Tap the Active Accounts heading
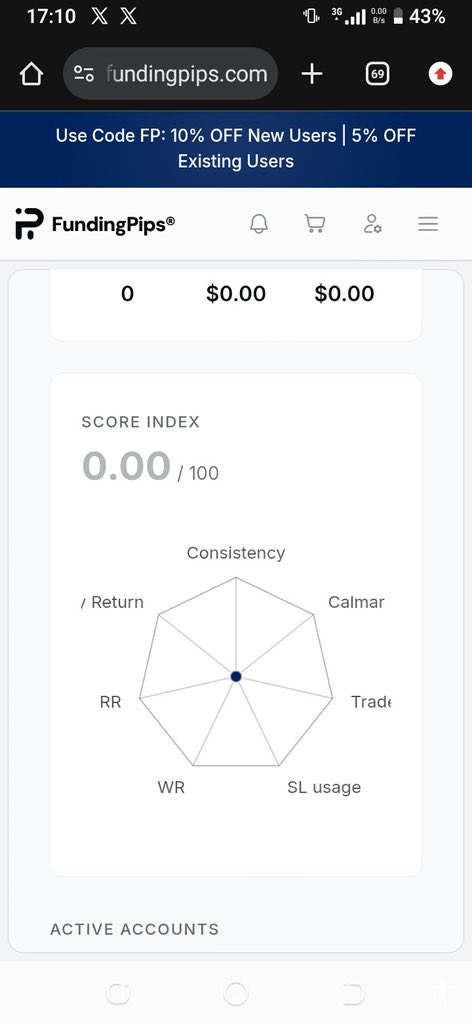 pyautogui.click(x=134, y=929)
